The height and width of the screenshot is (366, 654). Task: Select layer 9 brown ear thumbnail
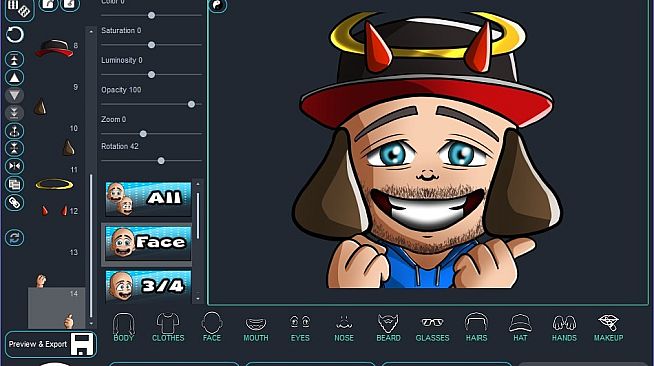(x=40, y=107)
